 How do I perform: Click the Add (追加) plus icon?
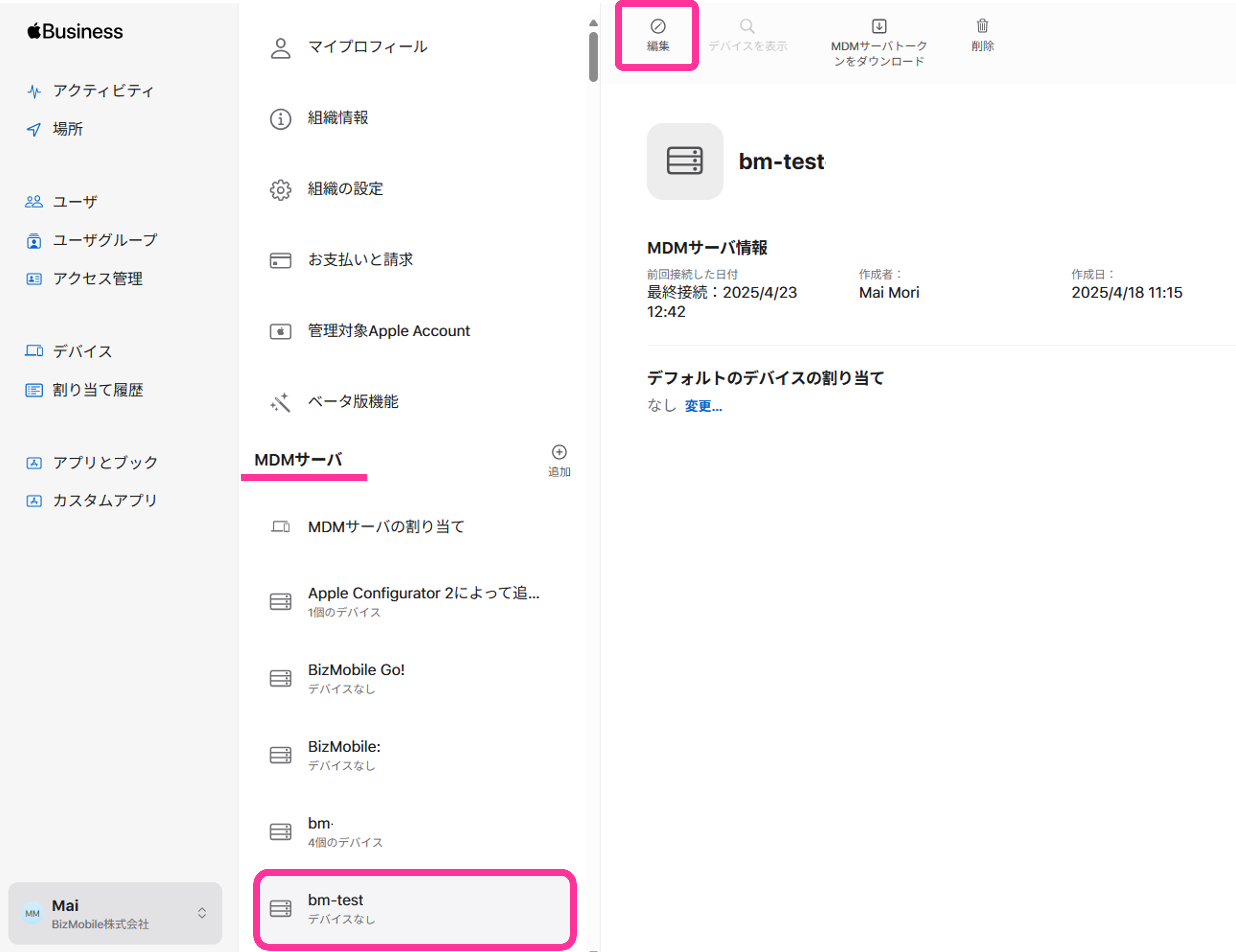click(x=559, y=452)
